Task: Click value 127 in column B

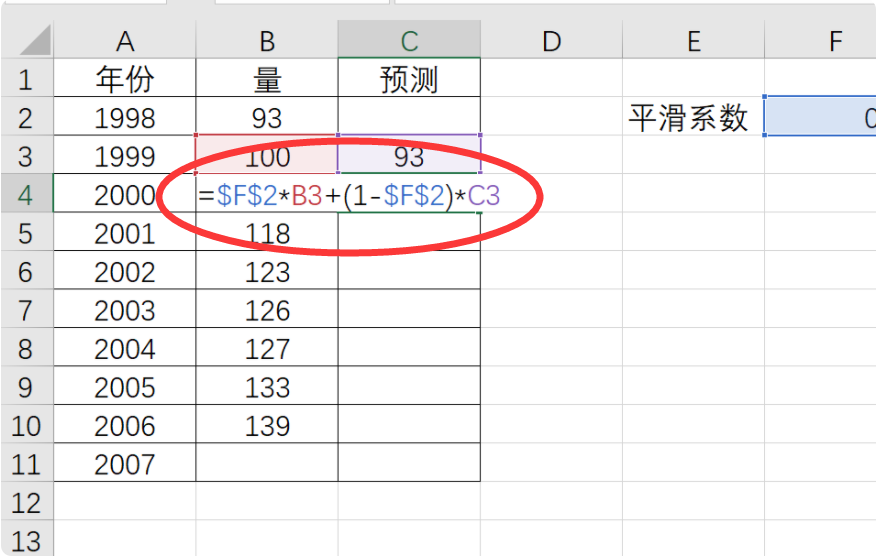Action: coord(267,347)
